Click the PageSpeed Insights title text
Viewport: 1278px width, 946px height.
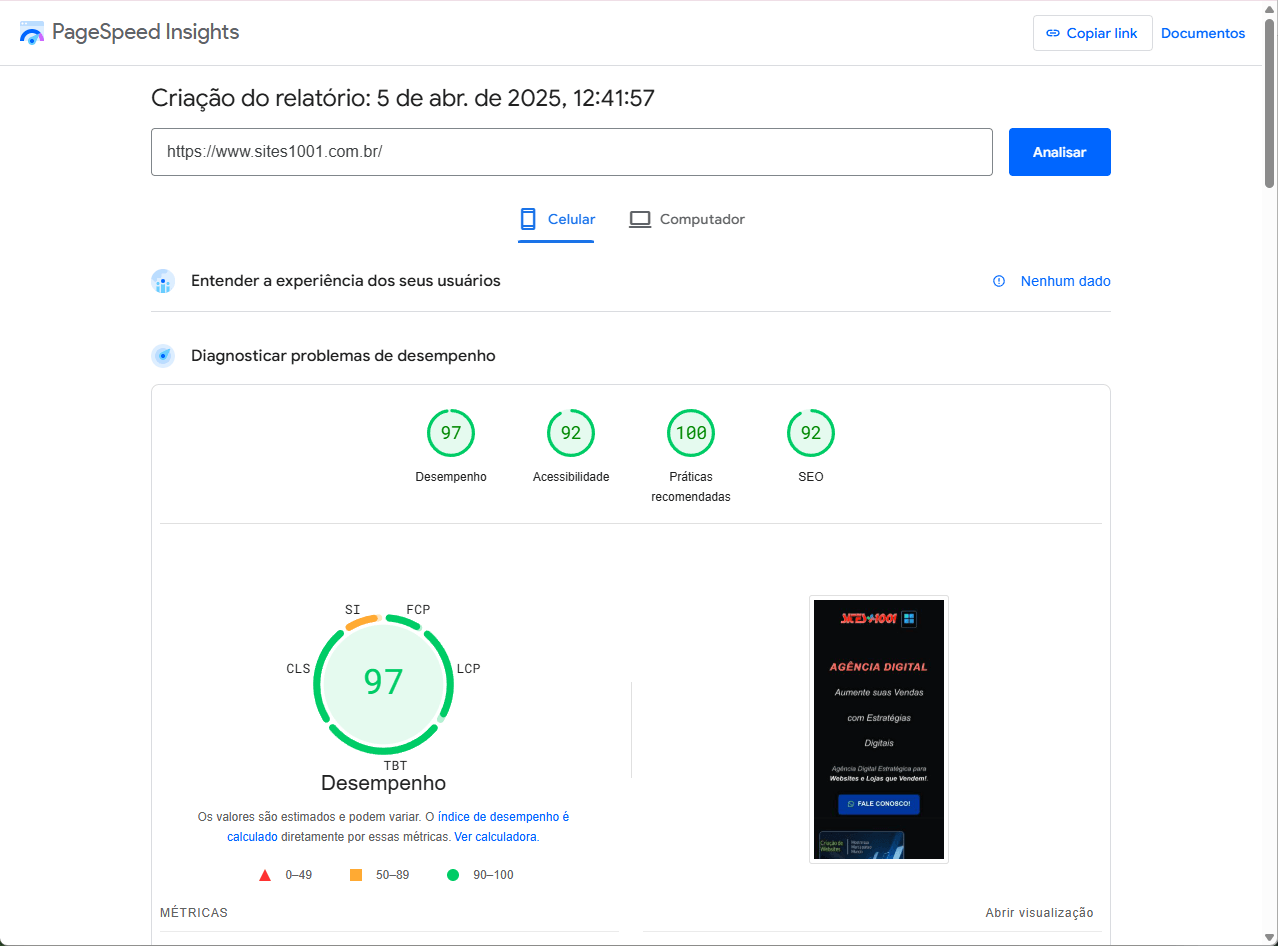coord(146,32)
